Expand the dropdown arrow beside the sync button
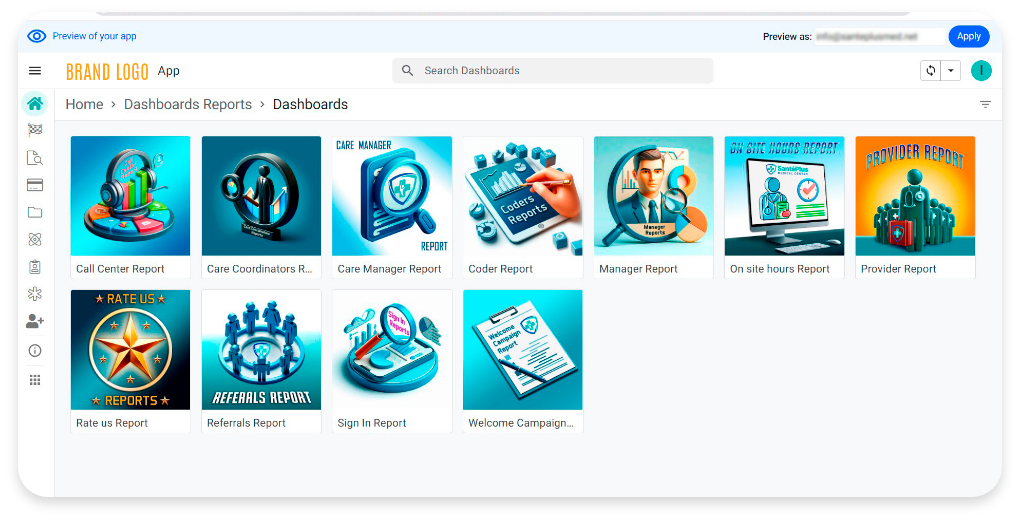The width and height of the screenshot is (1020, 521). (951, 71)
